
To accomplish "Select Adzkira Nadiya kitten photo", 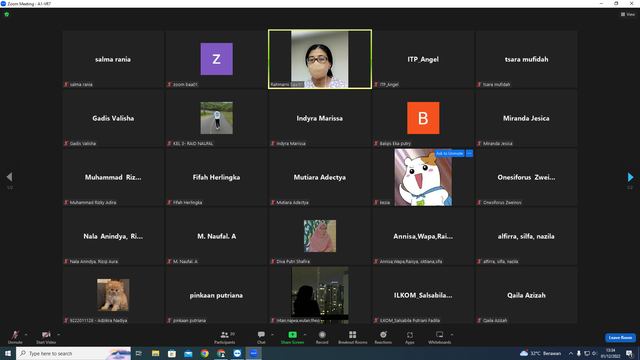I will pyautogui.click(x=113, y=295).
